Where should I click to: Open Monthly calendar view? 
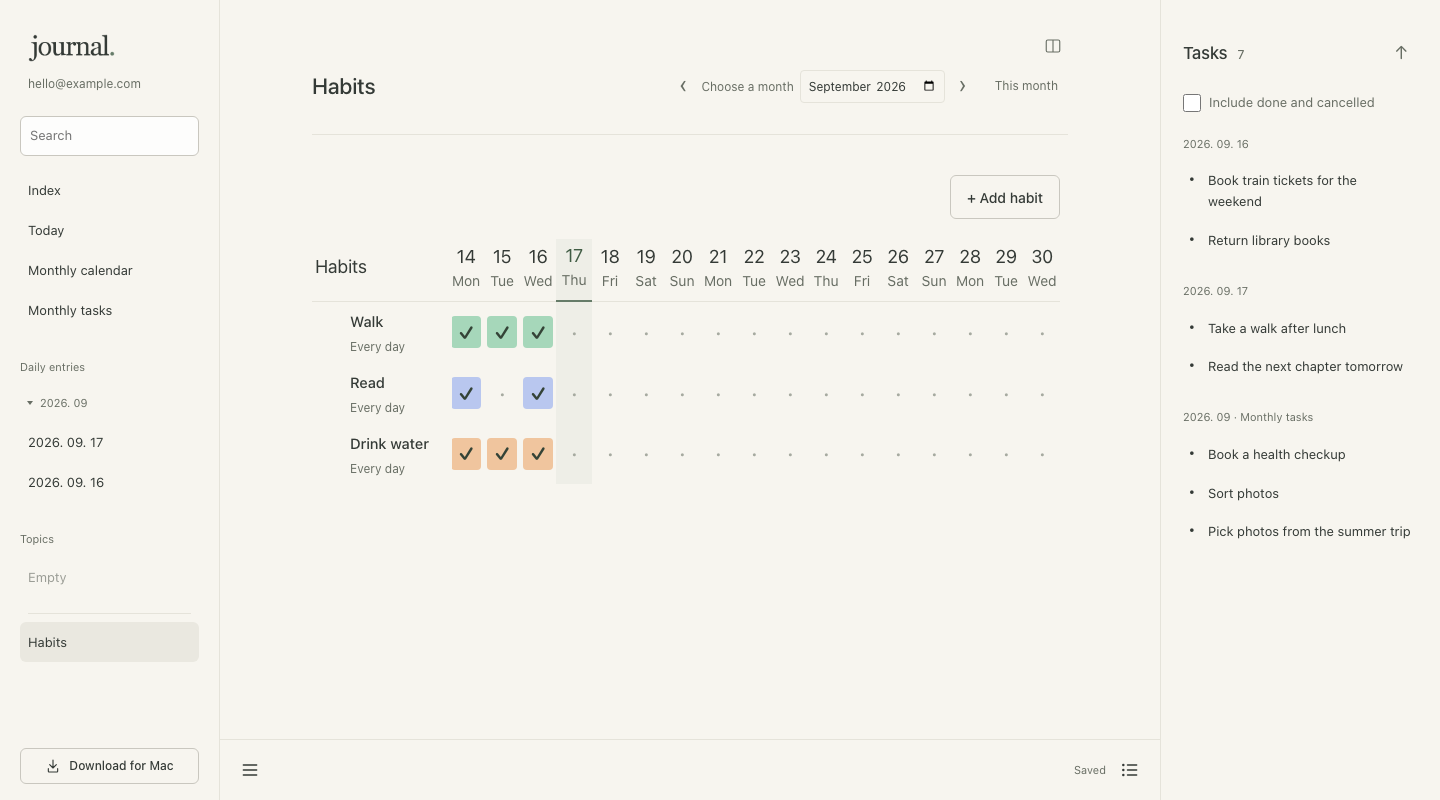[x=109, y=270]
